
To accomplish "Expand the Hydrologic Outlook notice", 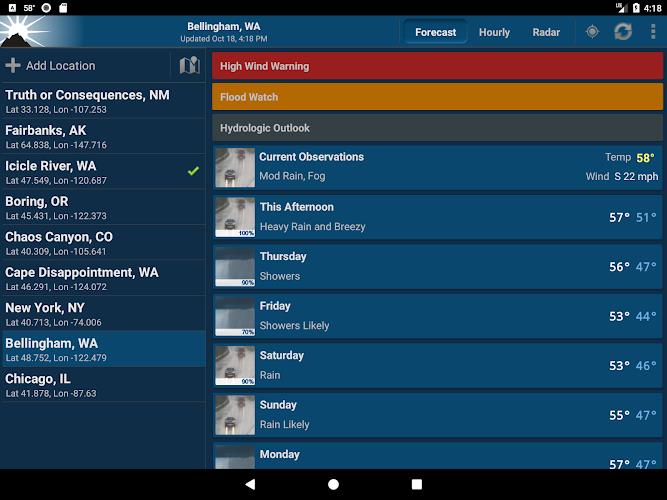I will tap(437, 128).
